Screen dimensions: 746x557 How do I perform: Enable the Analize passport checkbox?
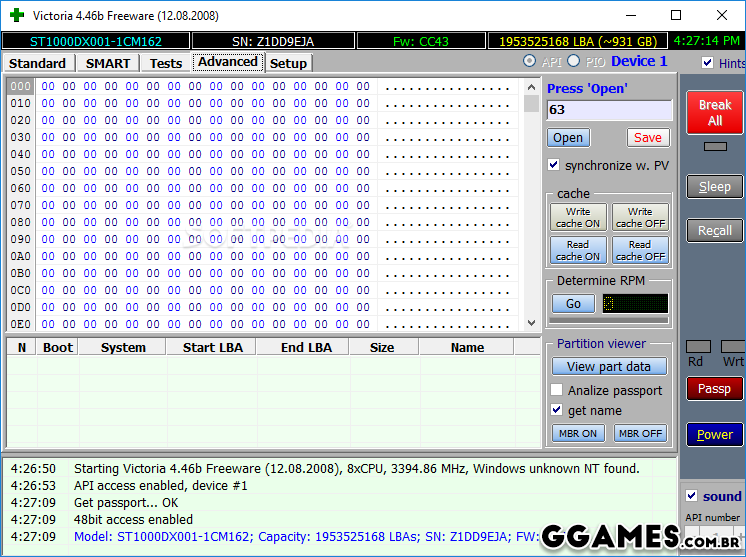click(558, 390)
